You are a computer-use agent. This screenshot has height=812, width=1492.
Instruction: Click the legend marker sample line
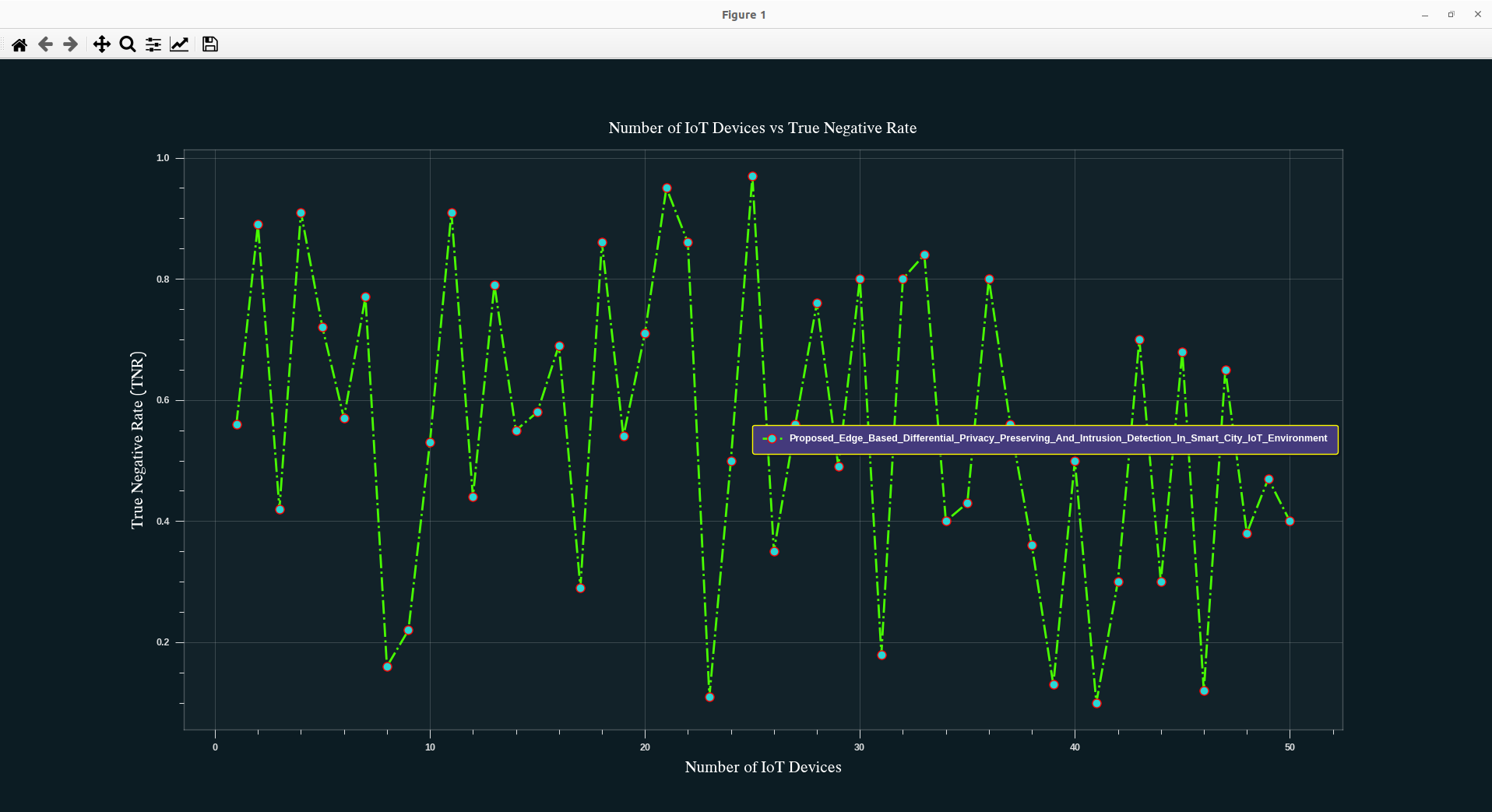click(772, 439)
